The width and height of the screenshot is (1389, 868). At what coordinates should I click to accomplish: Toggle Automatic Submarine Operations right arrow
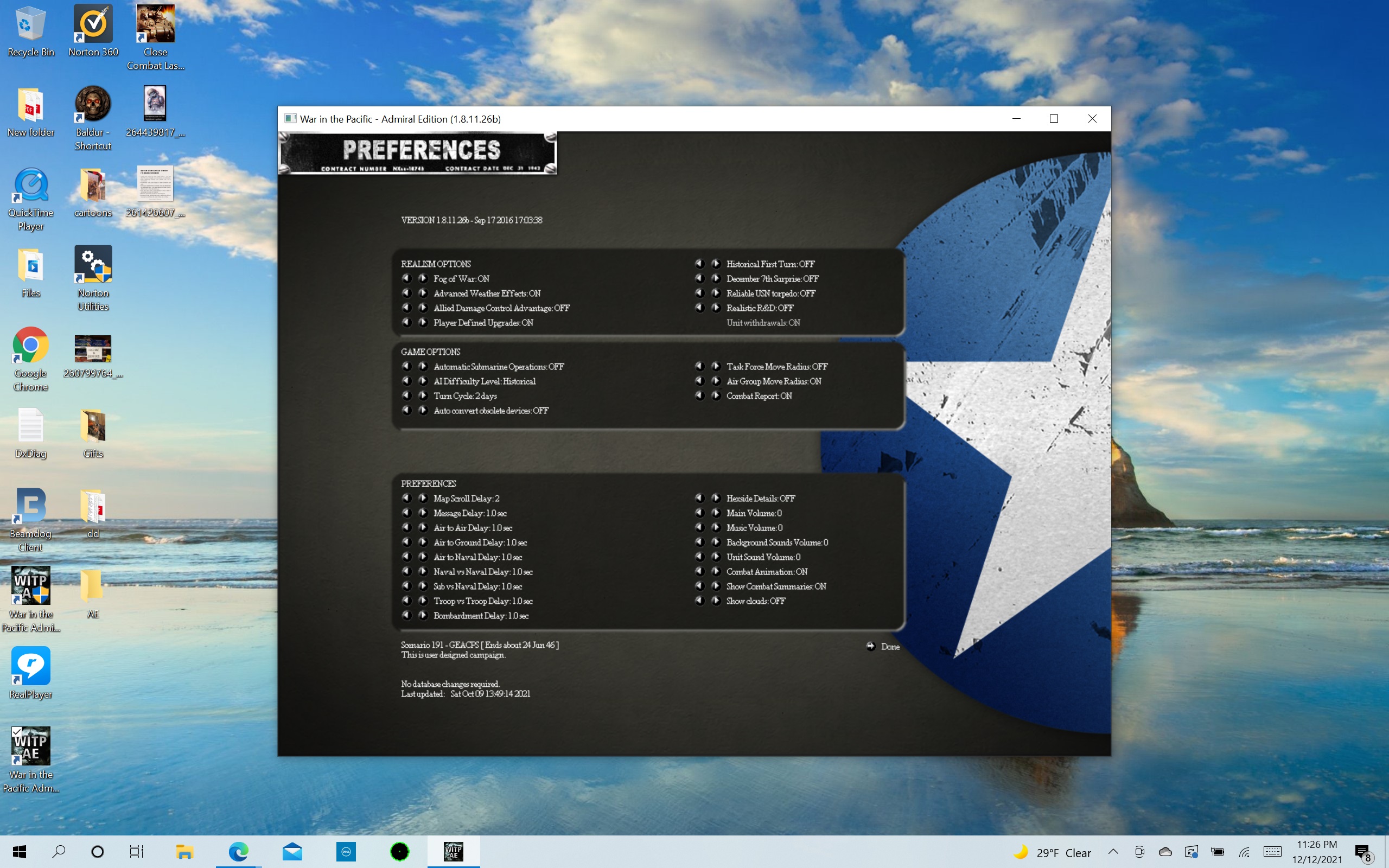[x=423, y=366]
